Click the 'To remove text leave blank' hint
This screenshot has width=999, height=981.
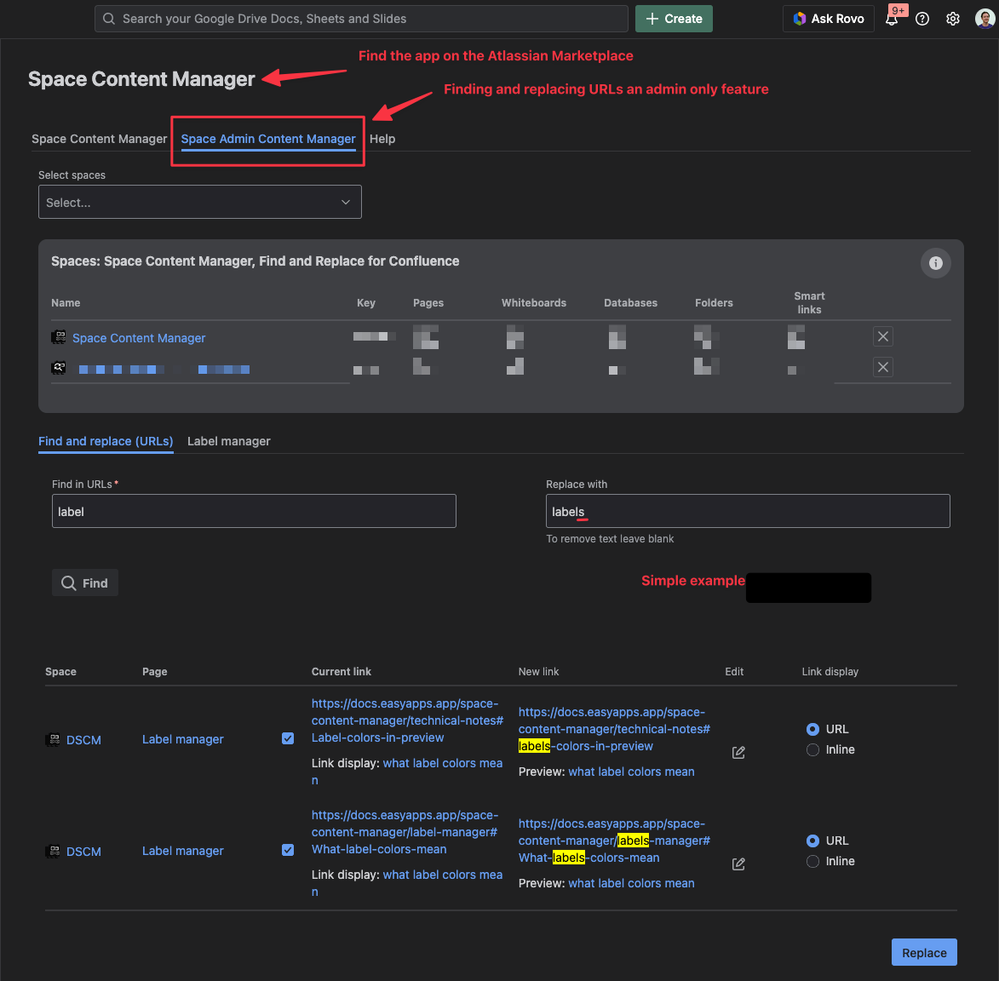coord(610,539)
